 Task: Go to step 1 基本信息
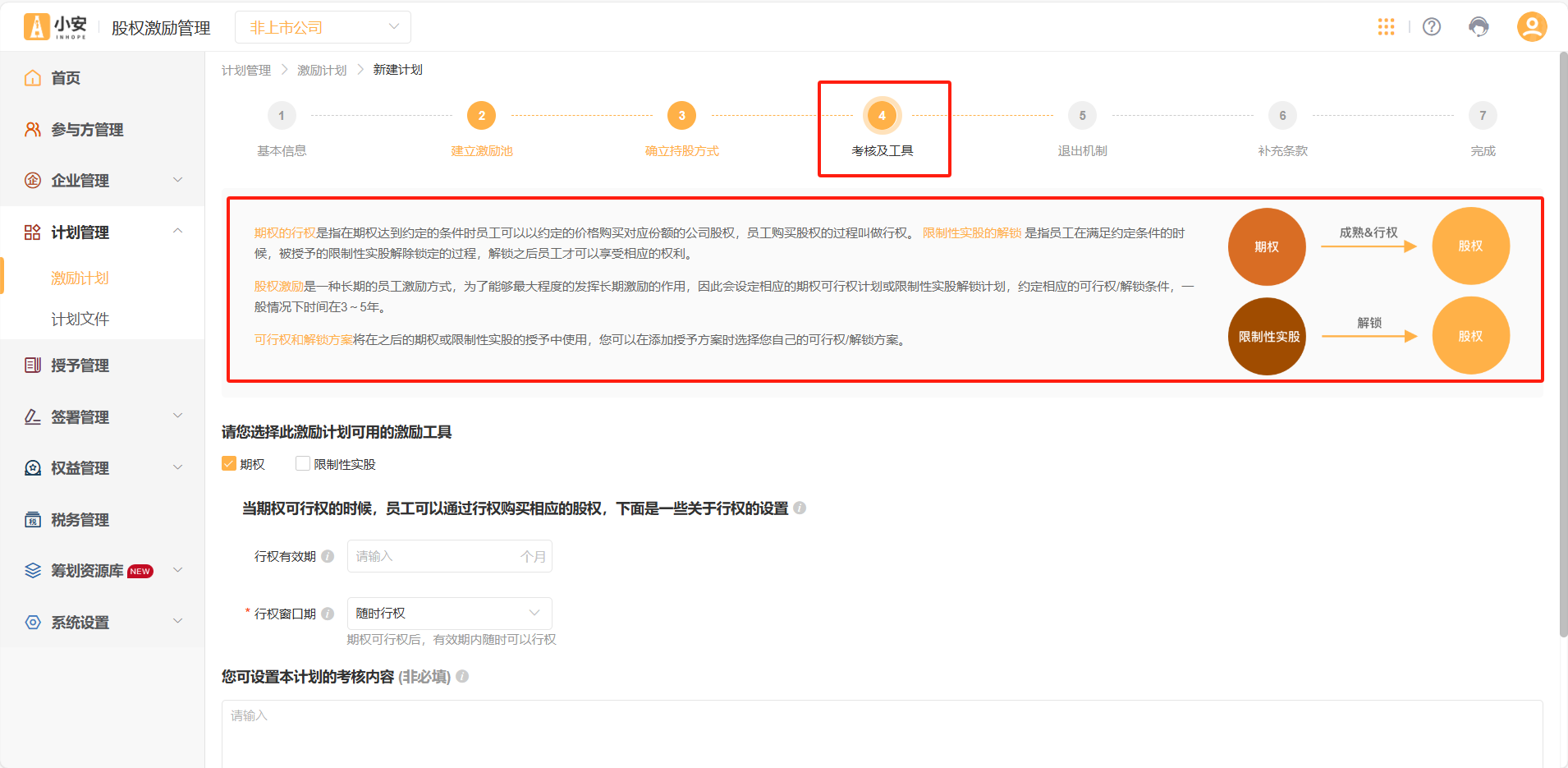(282, 116)
